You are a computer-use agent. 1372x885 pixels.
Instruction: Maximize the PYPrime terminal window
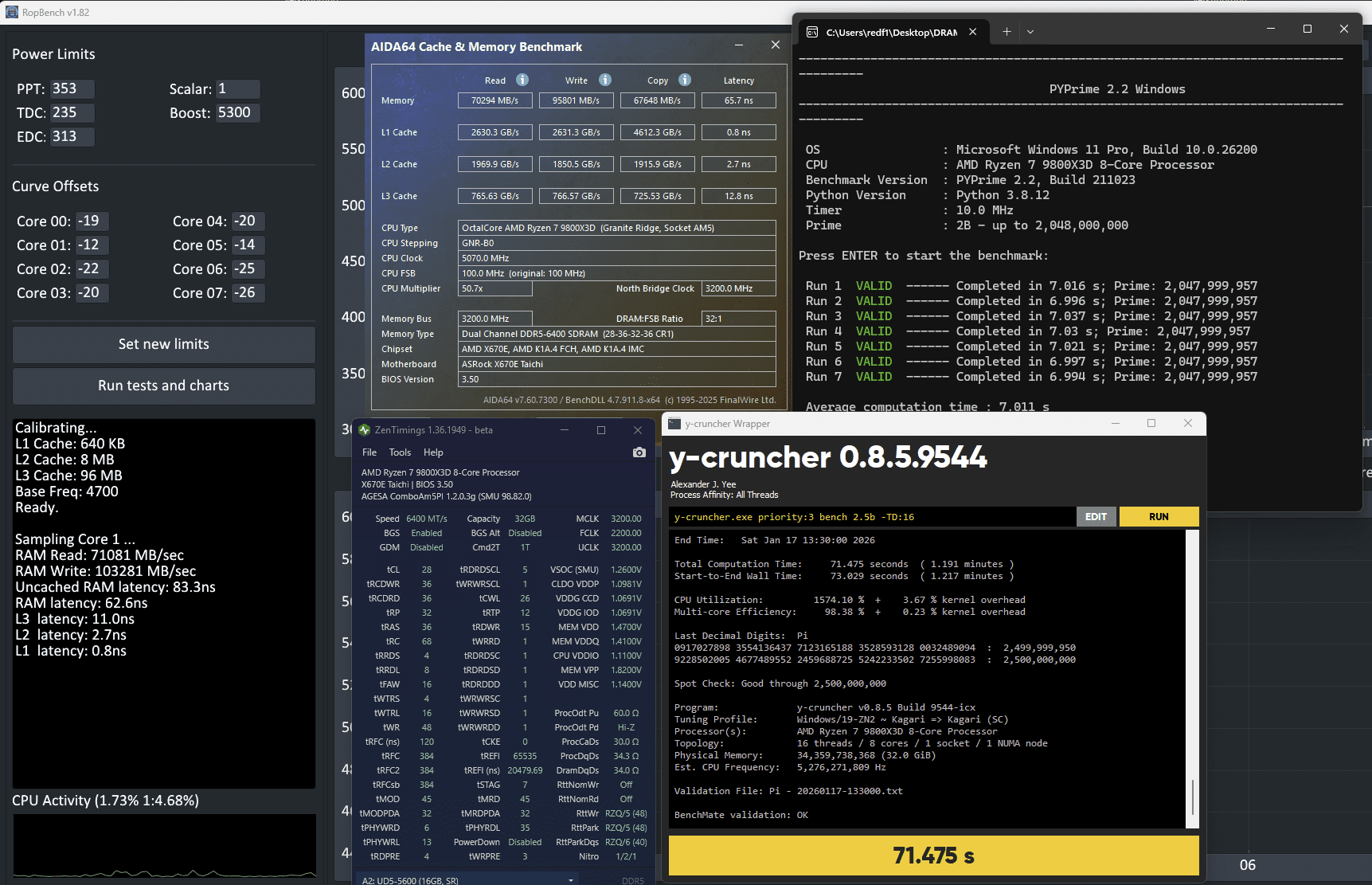pyautogui.click(x=1308, y=29)
